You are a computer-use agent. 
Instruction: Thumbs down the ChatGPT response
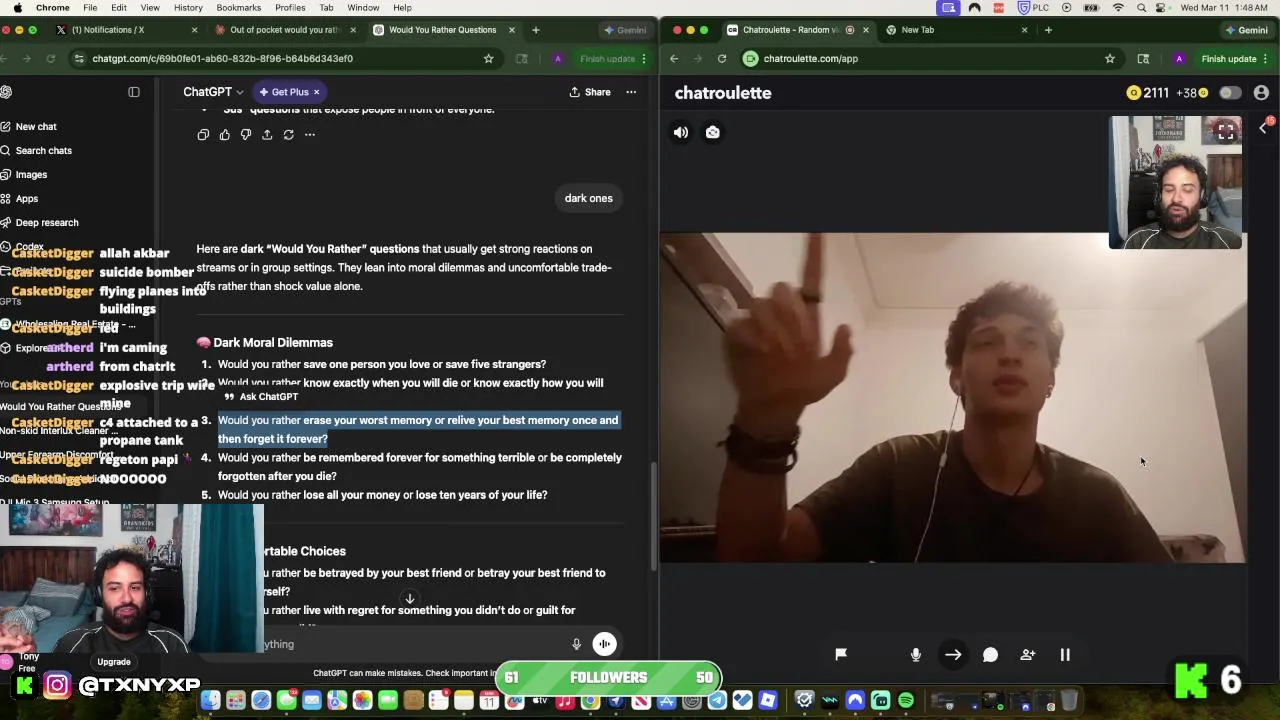coord(246,135)
